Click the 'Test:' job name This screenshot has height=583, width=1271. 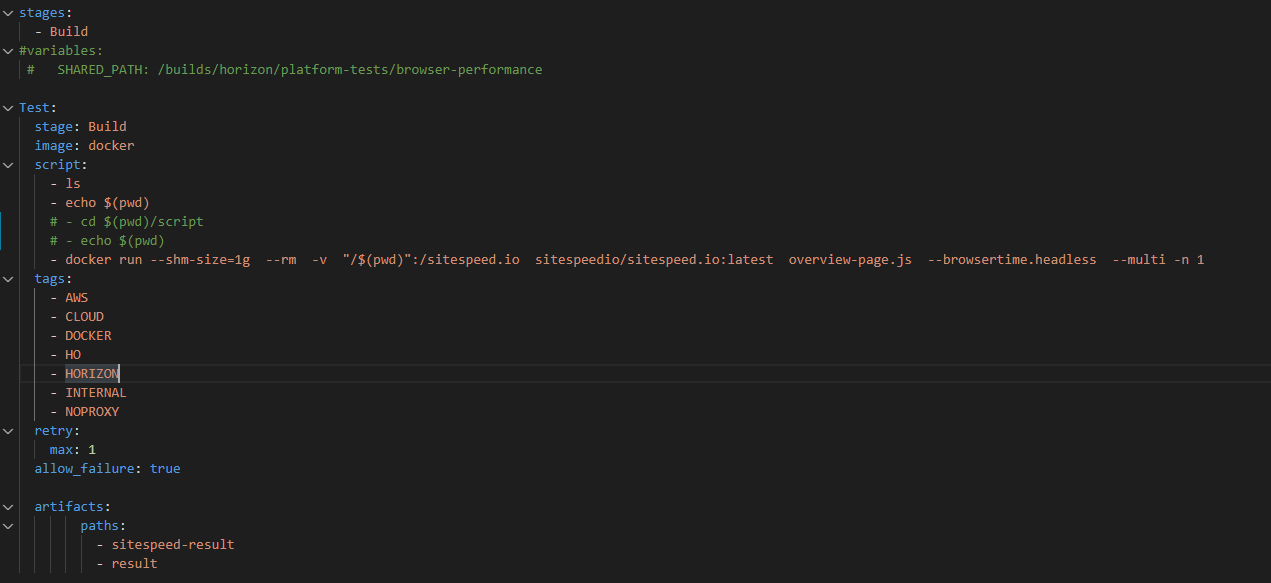point(38,108)
